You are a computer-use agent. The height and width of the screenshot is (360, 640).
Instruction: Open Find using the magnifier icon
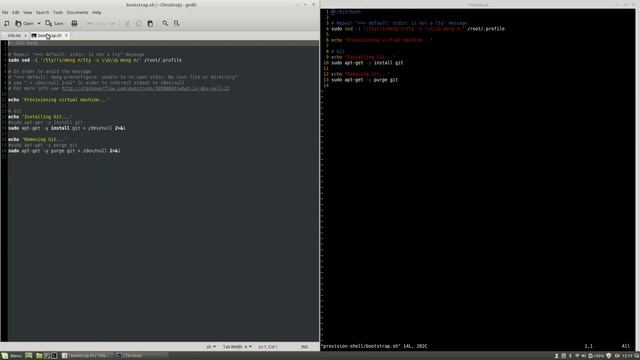(165, 23)
